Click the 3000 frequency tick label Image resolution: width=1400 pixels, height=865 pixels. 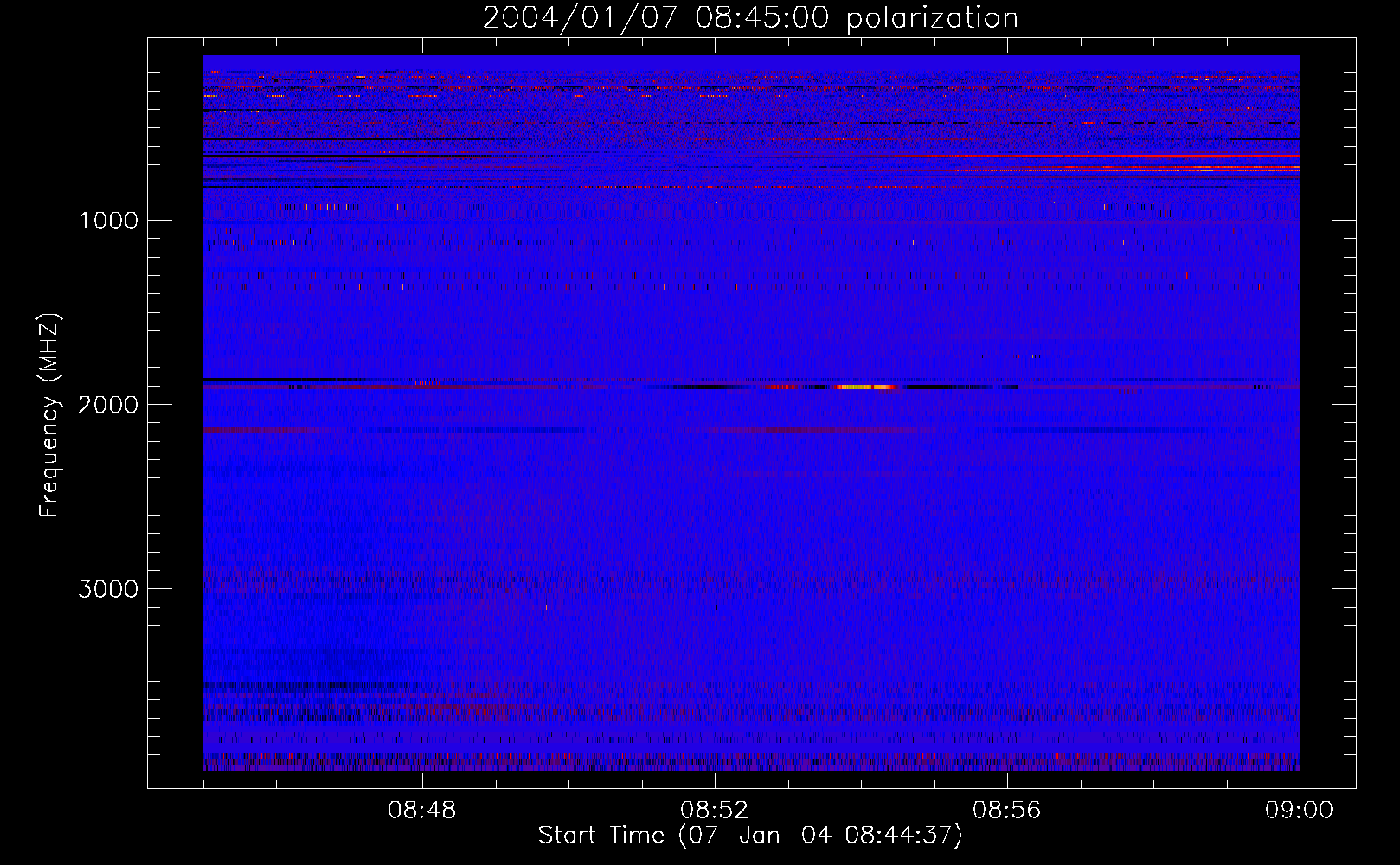pos(108,589)
